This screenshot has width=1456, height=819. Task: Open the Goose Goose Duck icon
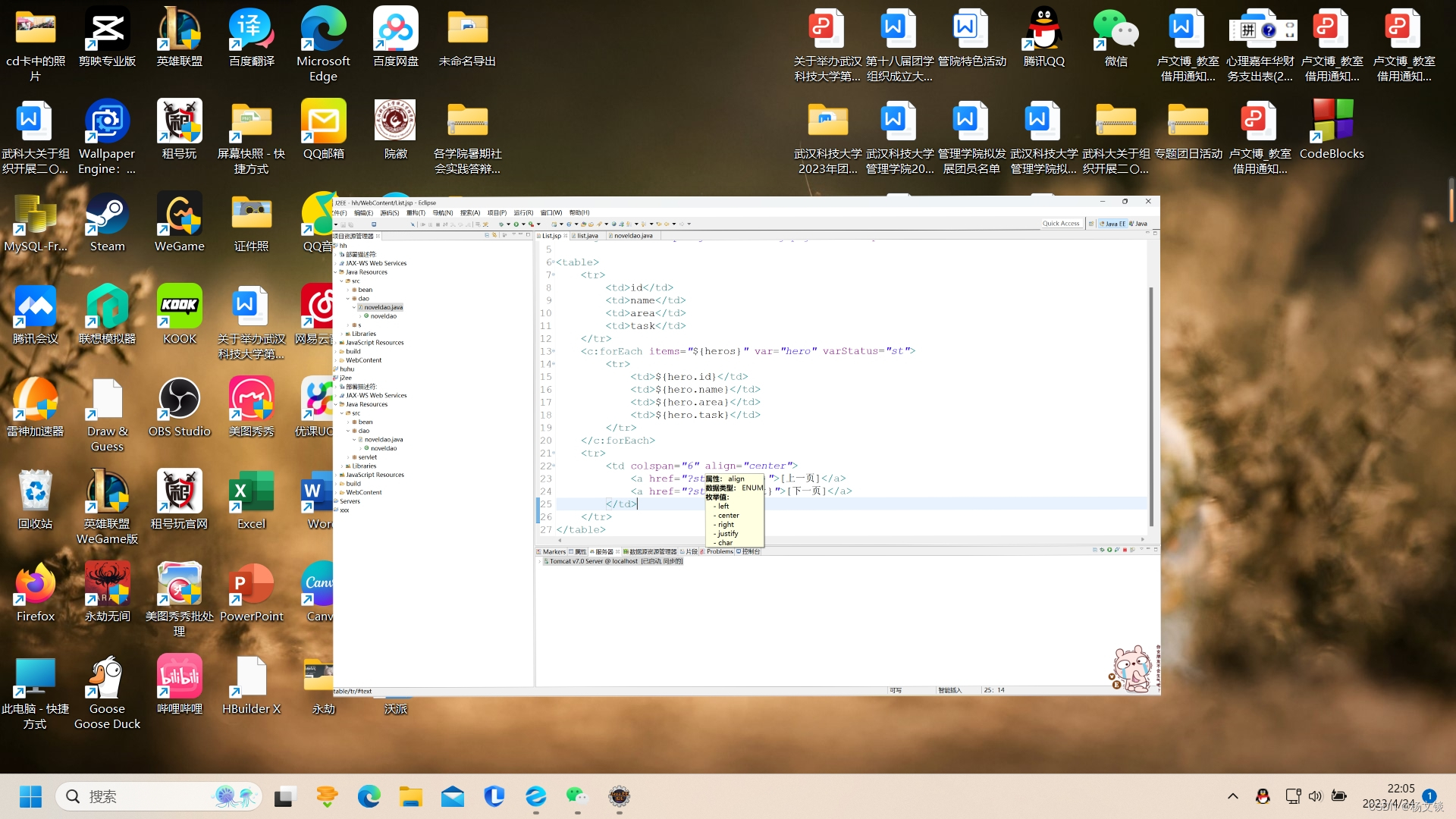107,693
